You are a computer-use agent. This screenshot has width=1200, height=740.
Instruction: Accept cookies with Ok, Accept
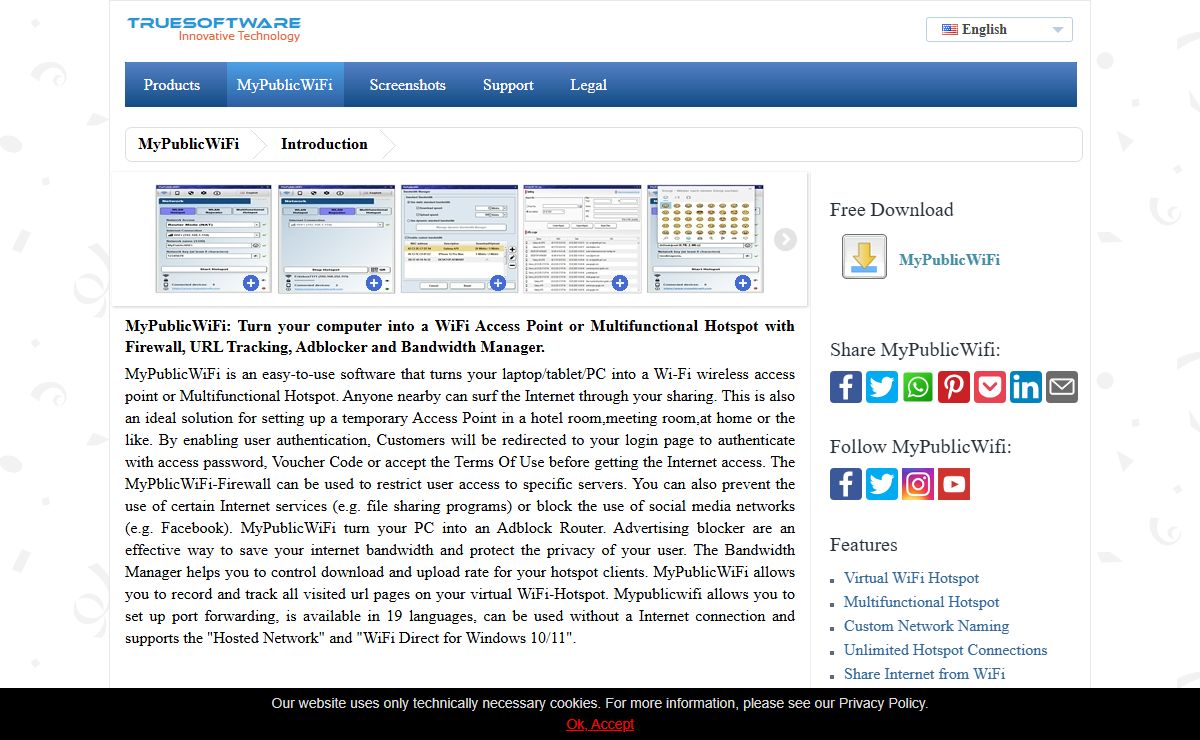coord(600,724)
